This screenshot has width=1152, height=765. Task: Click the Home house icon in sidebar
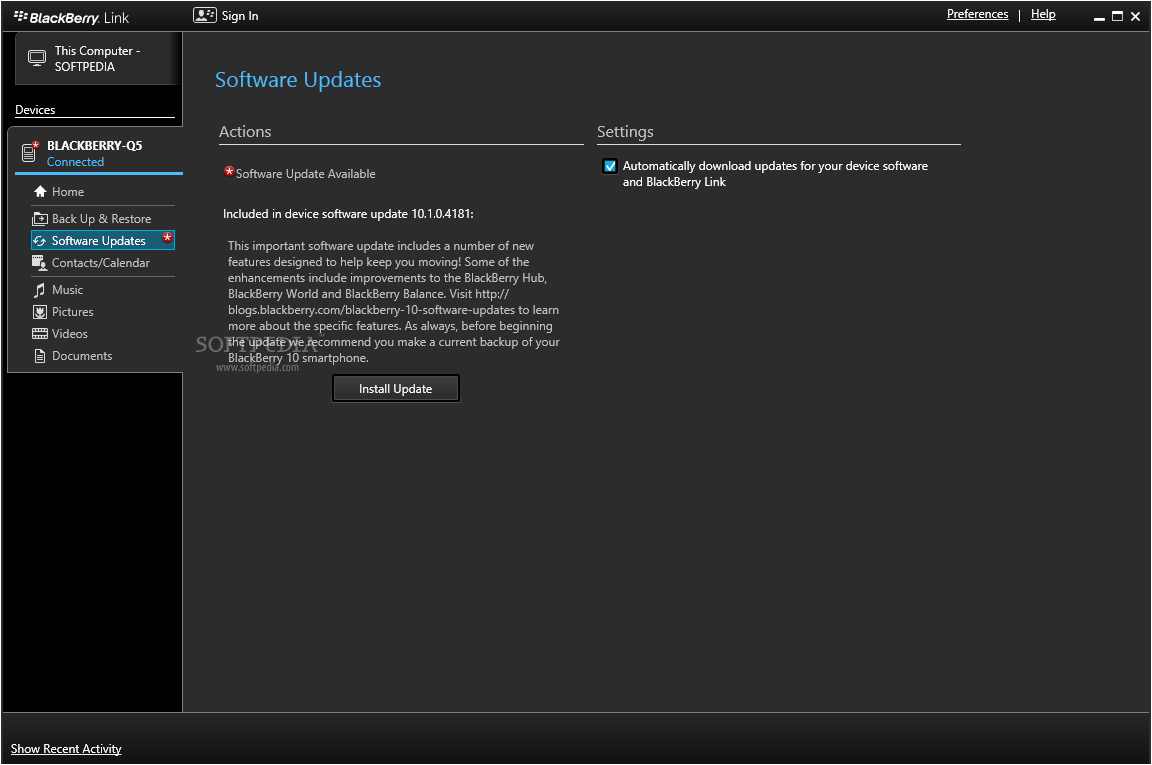pyautogui.click(x=40, y=191)
